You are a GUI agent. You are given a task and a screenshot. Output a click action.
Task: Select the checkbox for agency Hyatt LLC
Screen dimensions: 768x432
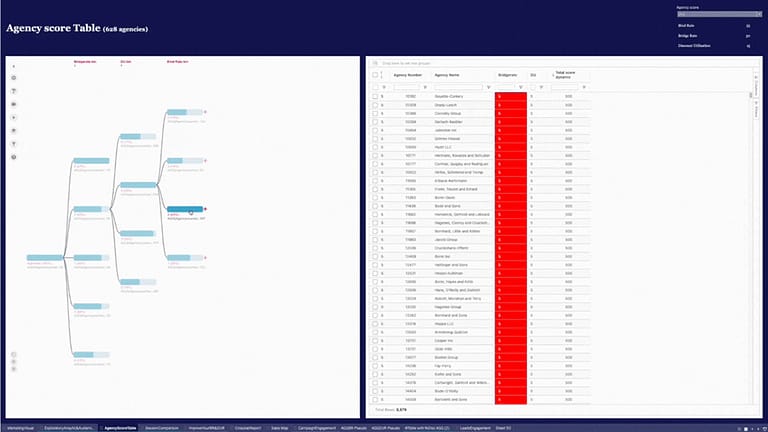[x=375, y=147]
